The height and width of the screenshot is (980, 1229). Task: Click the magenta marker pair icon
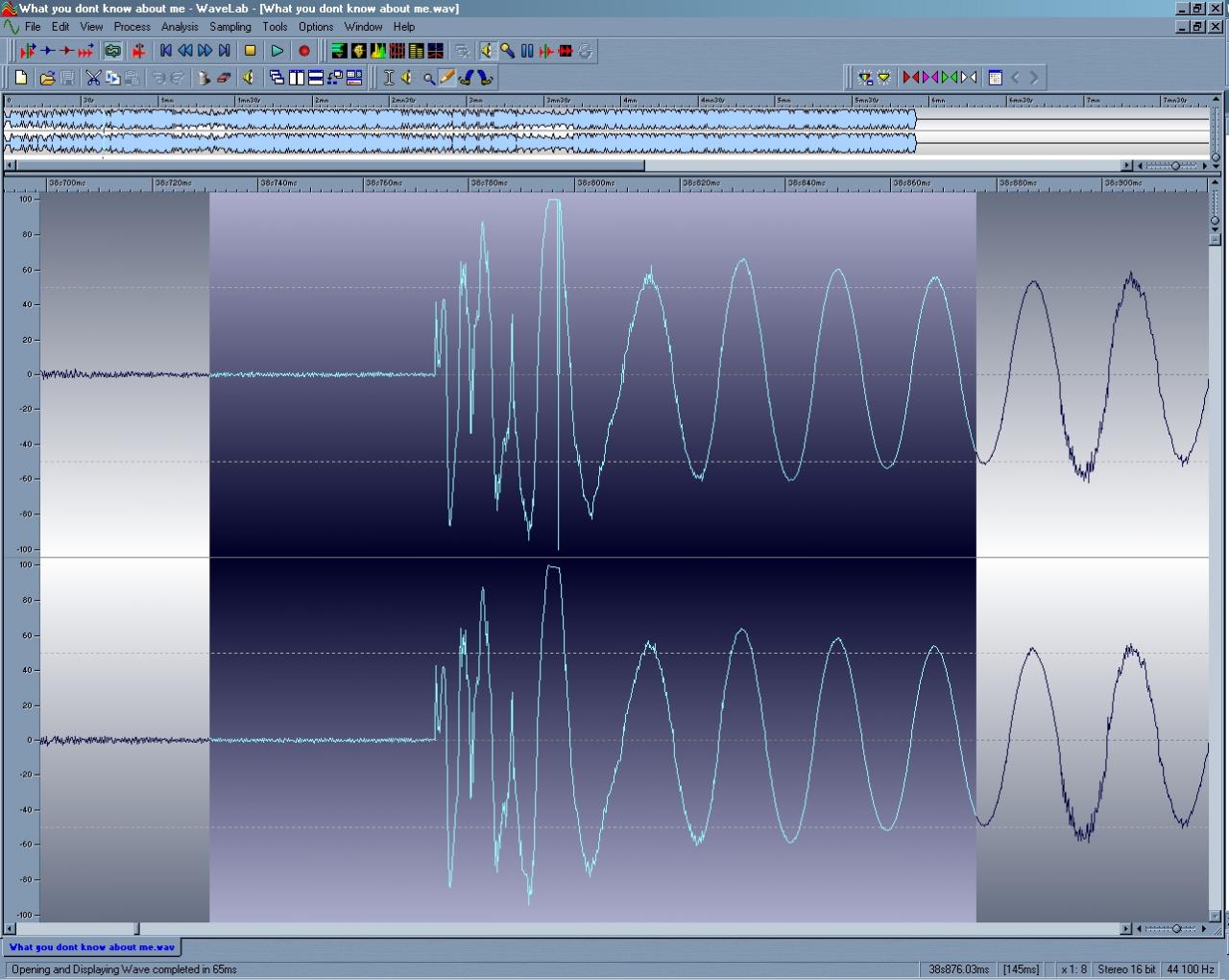pyautogui.click(x=930, y=78)
